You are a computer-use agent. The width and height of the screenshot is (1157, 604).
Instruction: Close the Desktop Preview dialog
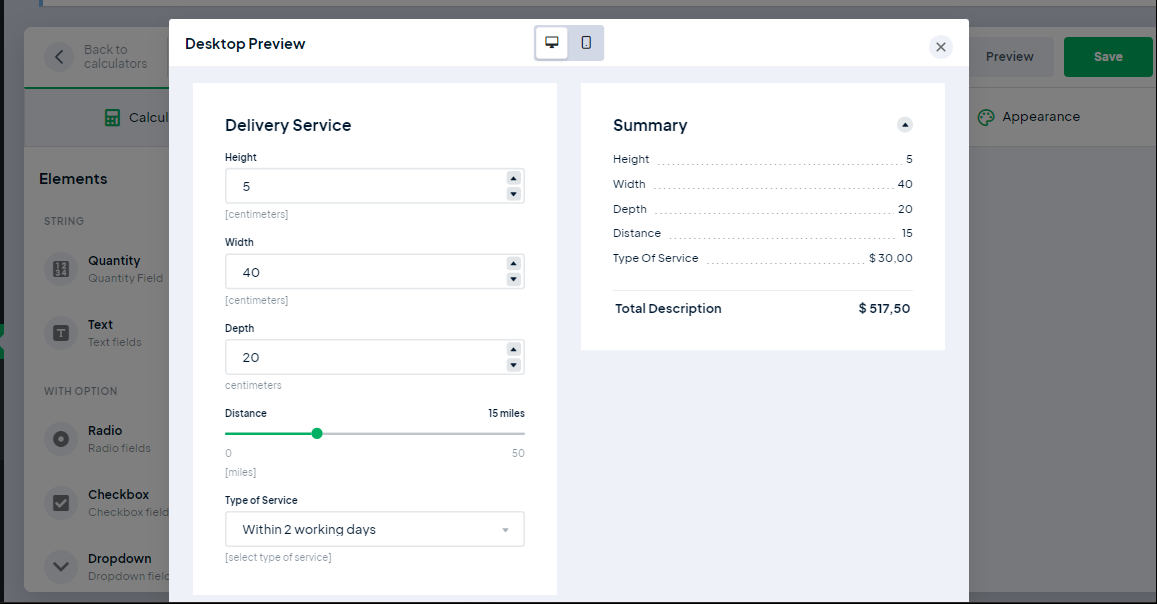coord(940,47)
